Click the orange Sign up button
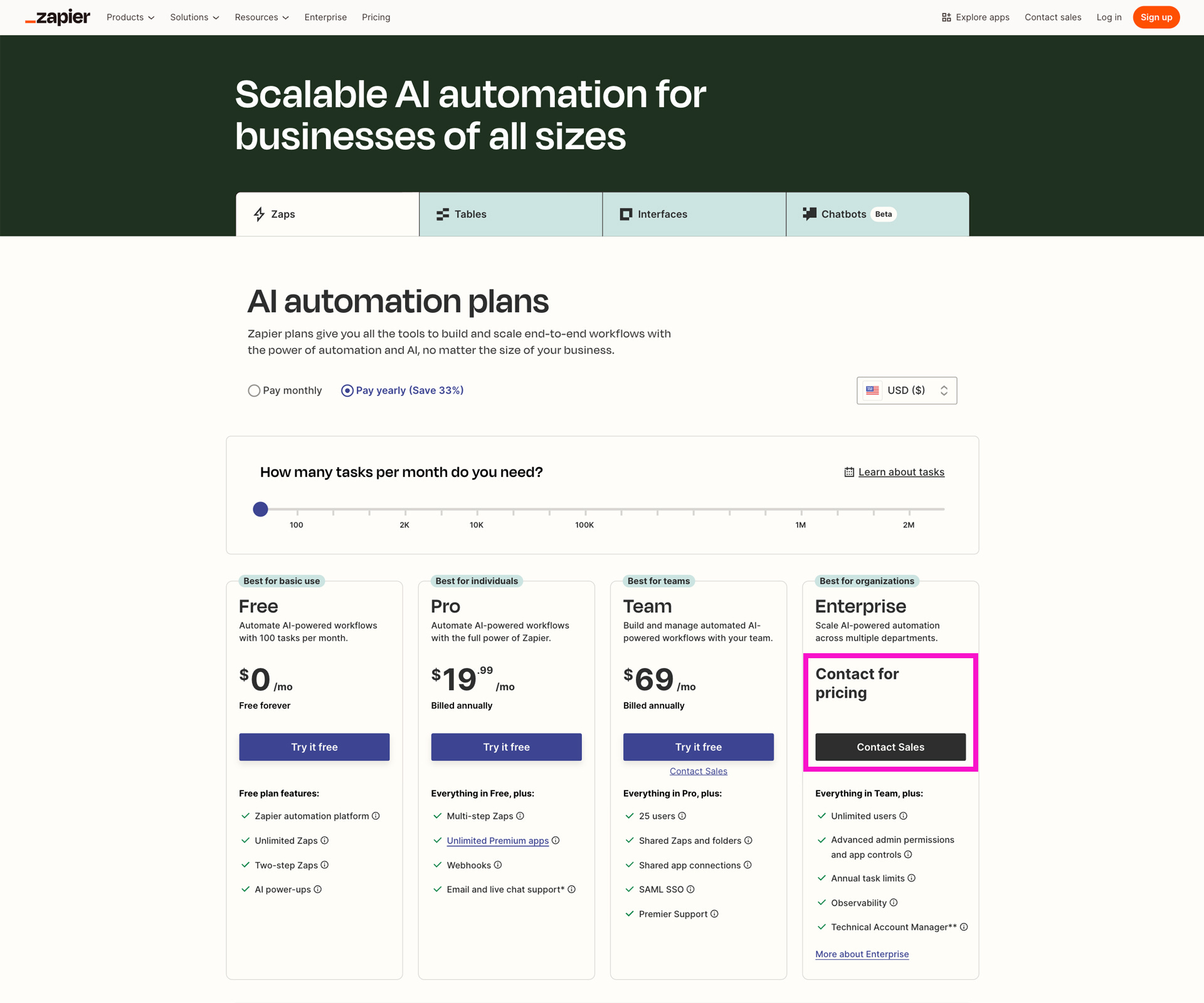 point(1156,18)
